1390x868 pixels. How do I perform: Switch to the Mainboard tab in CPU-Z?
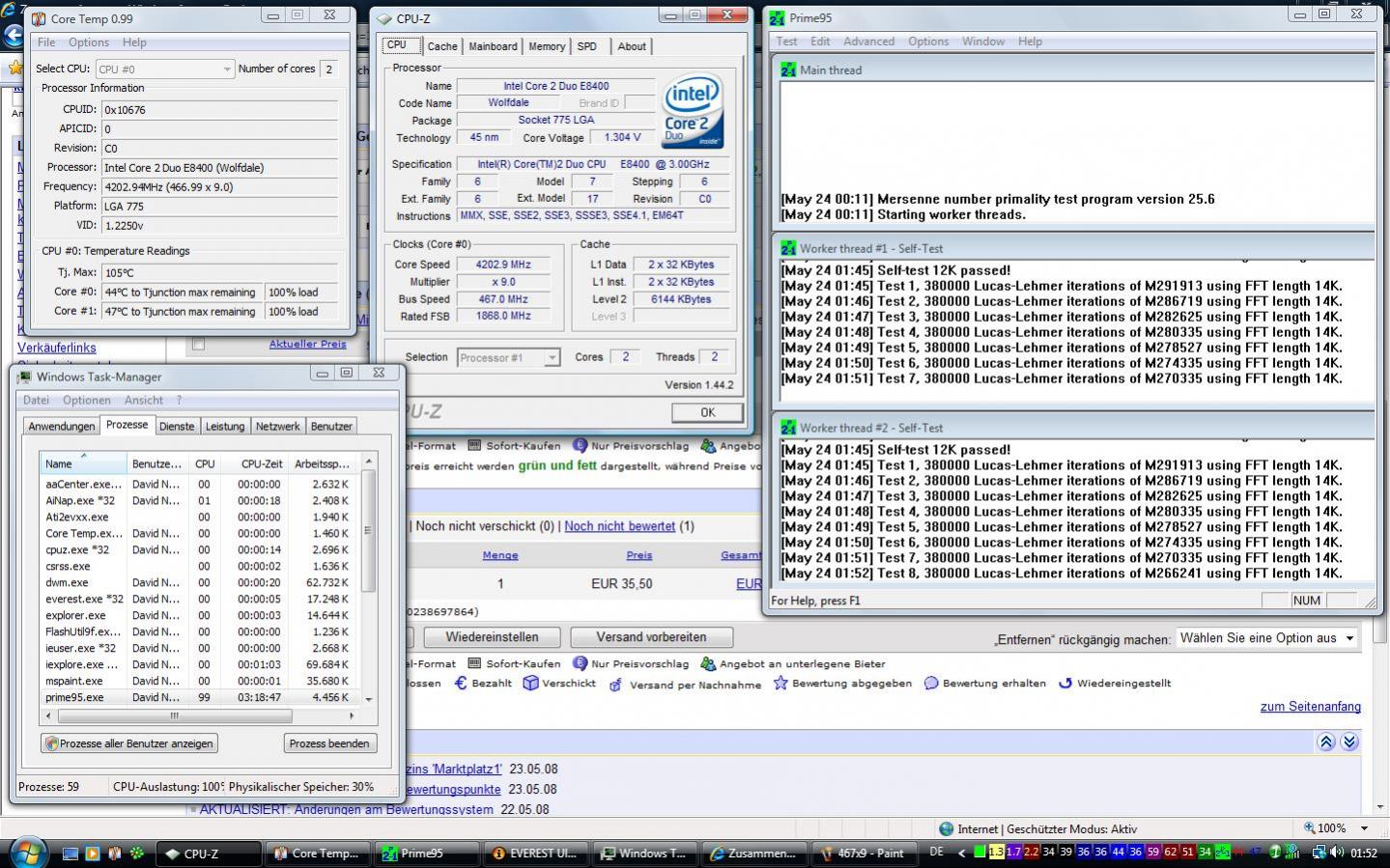pyautogui.click(x=493, y=46)
